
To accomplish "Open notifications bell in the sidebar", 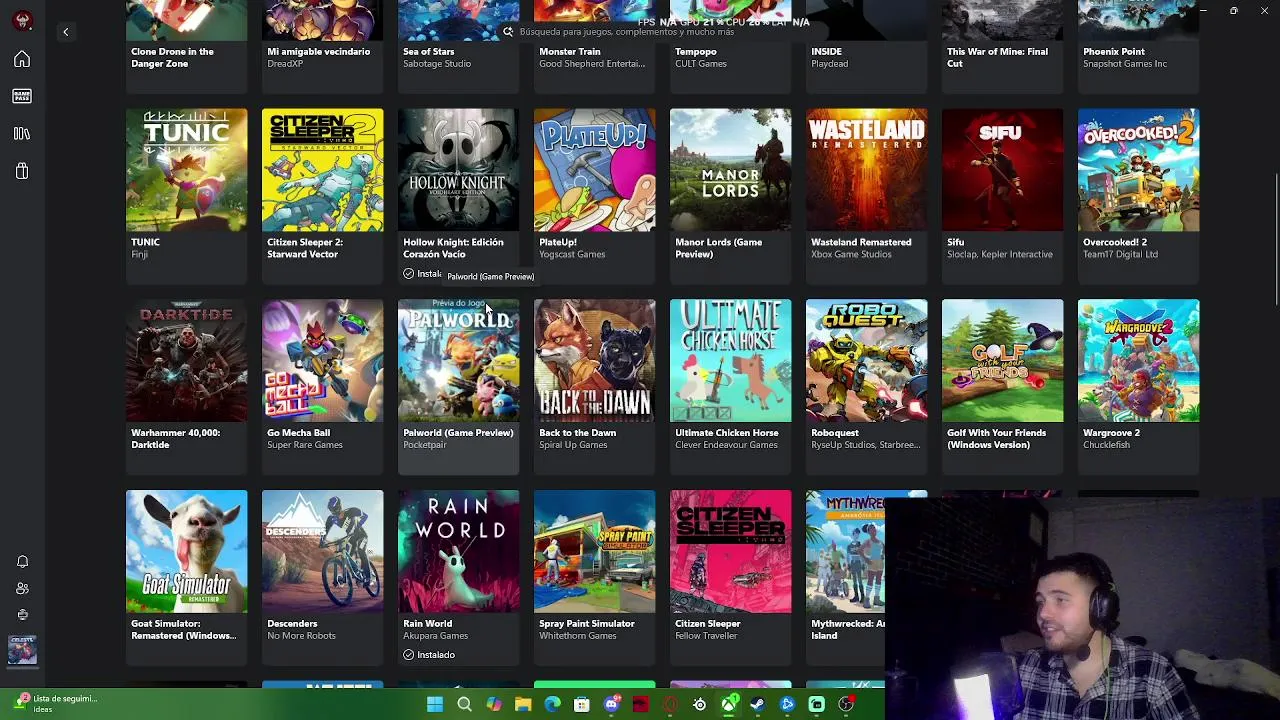I will [x=22, y=562].
